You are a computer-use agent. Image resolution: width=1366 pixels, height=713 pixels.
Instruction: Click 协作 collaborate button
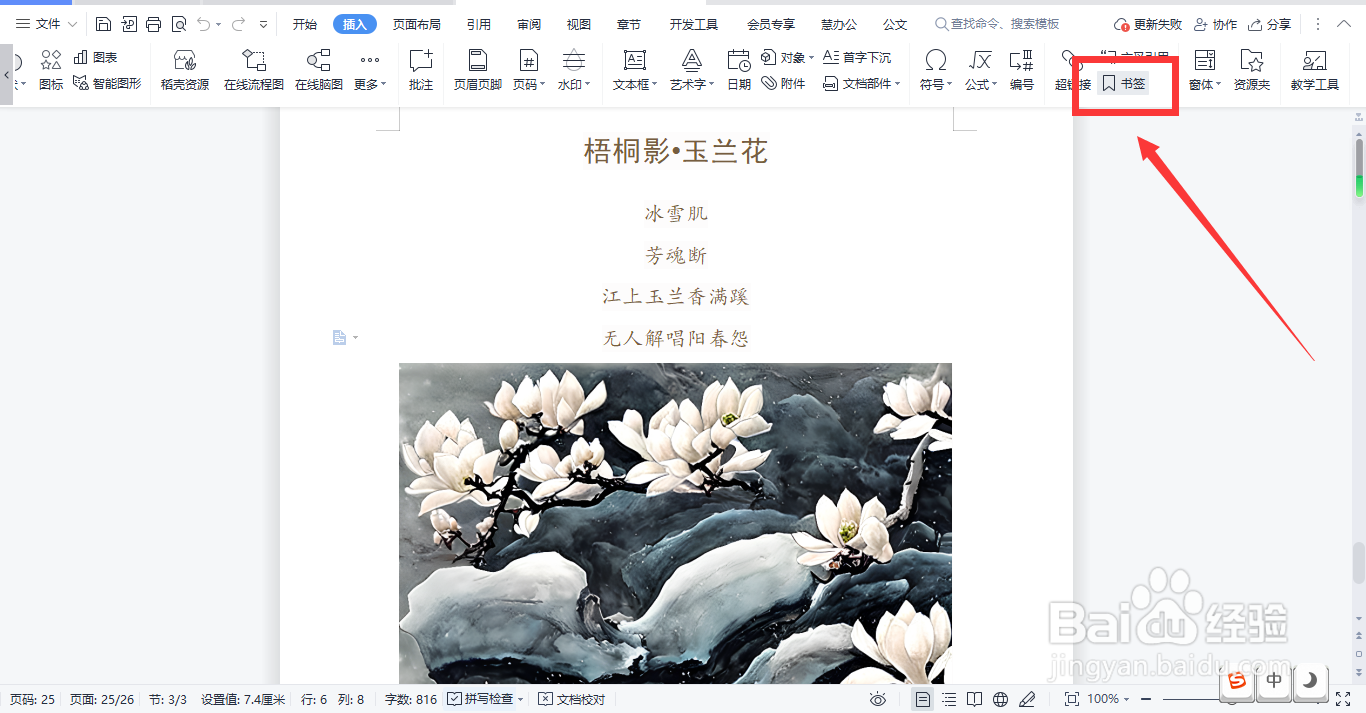point(1215,24)
